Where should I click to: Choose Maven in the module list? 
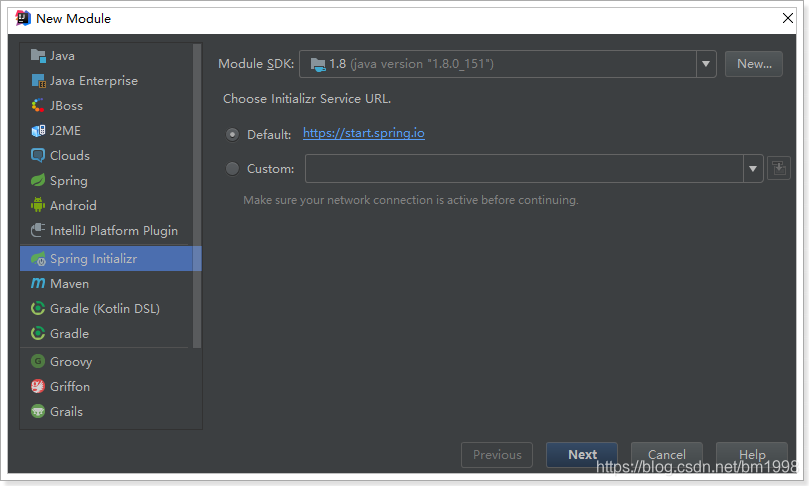click(106, 283)
